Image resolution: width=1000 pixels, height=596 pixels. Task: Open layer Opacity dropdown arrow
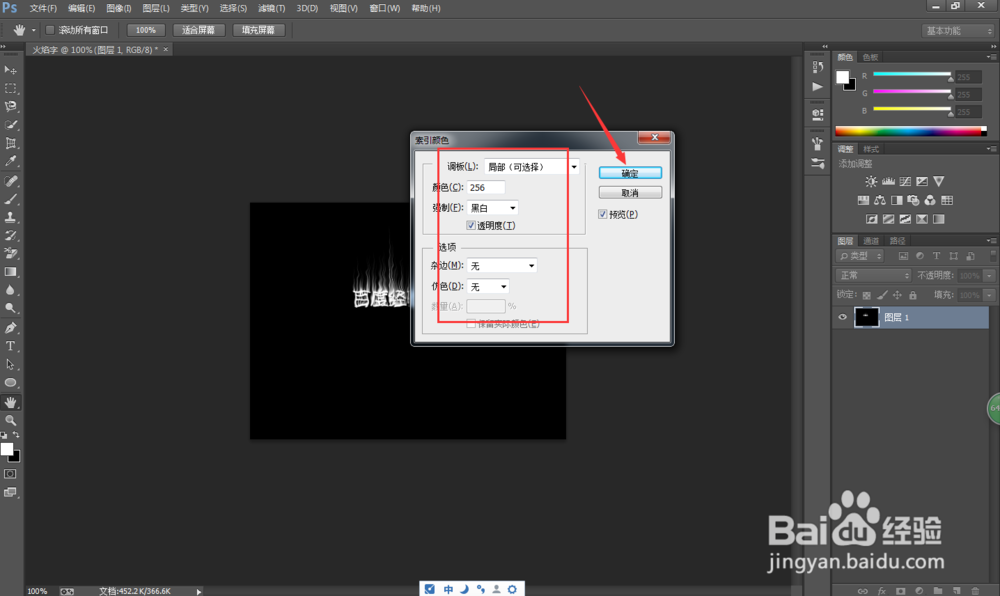tap(989, 275)
